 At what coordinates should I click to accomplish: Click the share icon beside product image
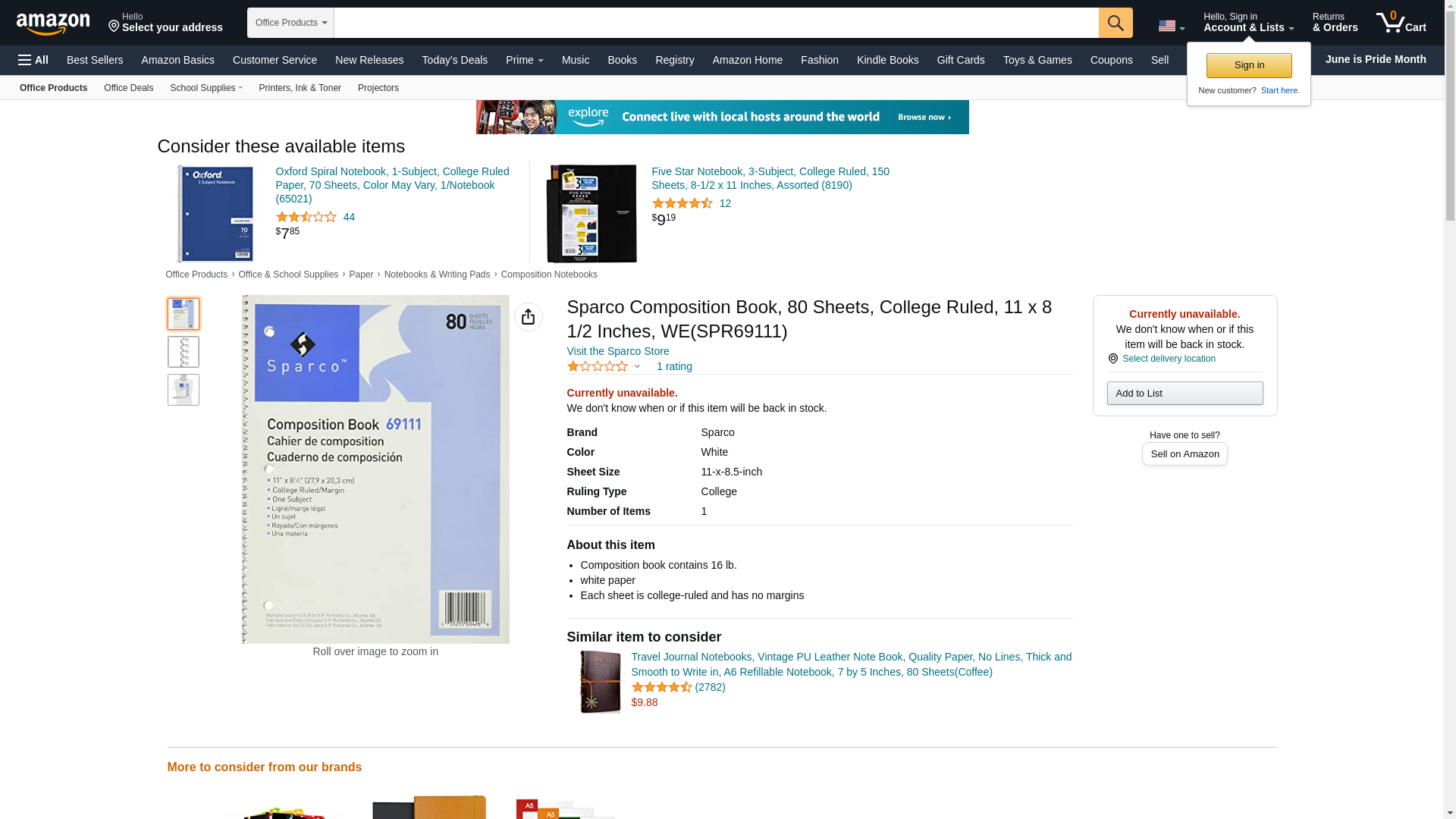528,317
